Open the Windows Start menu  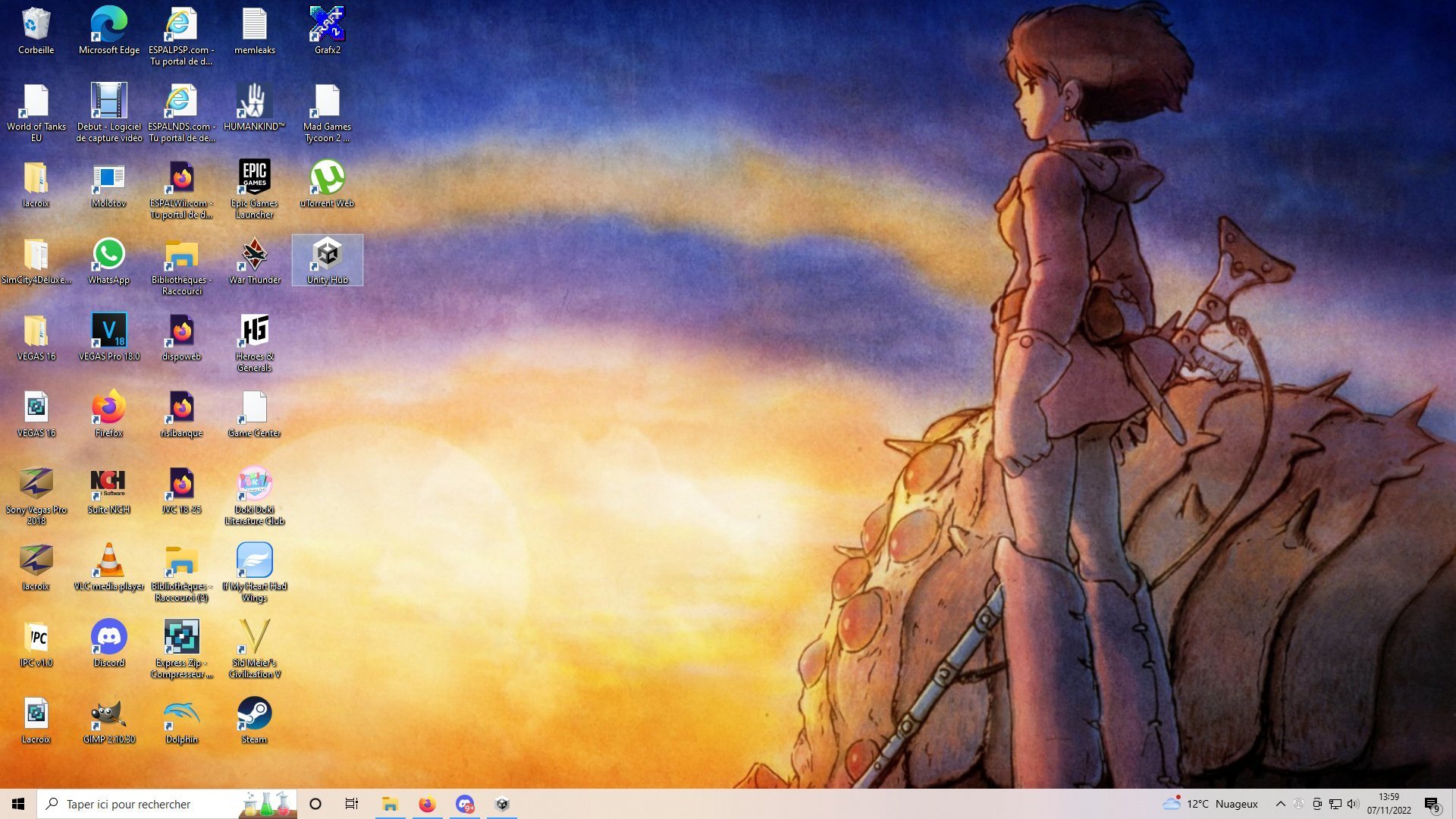(18, 804)
